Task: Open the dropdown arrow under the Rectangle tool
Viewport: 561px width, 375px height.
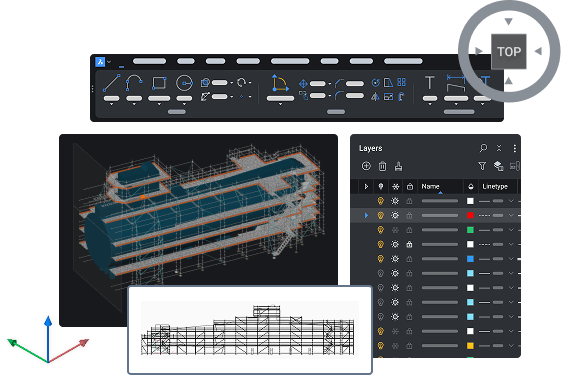Action: [x=159, y=104]
